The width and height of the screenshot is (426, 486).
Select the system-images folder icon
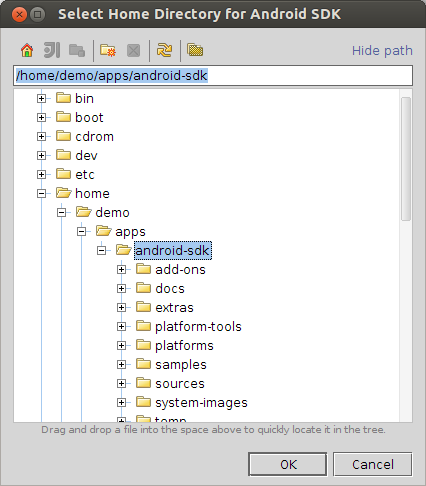click(x=143, y=402)
